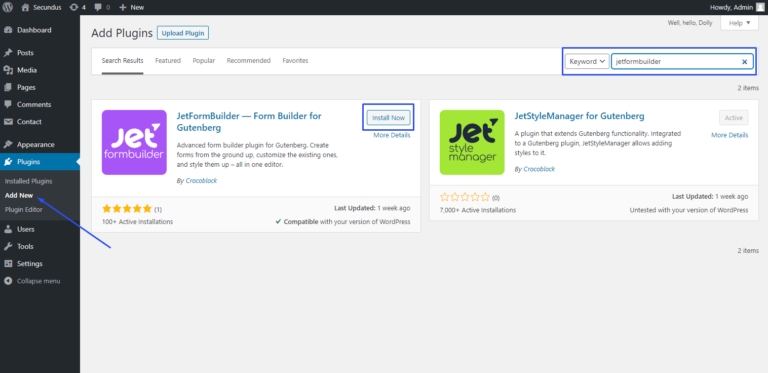The width and height of the screenshot is (768, 373).
Task: Click the Posts pushpin icon
Action: 8,52
